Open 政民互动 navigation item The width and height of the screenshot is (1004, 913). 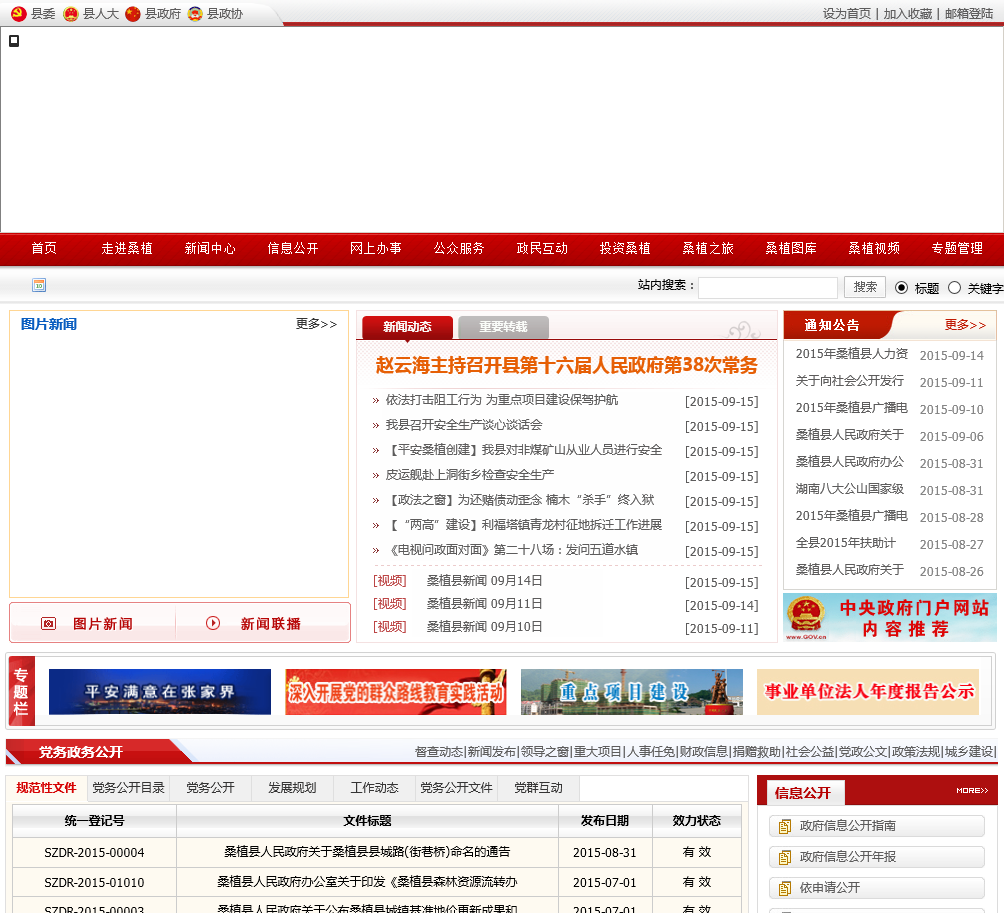[x=542, y=248]
